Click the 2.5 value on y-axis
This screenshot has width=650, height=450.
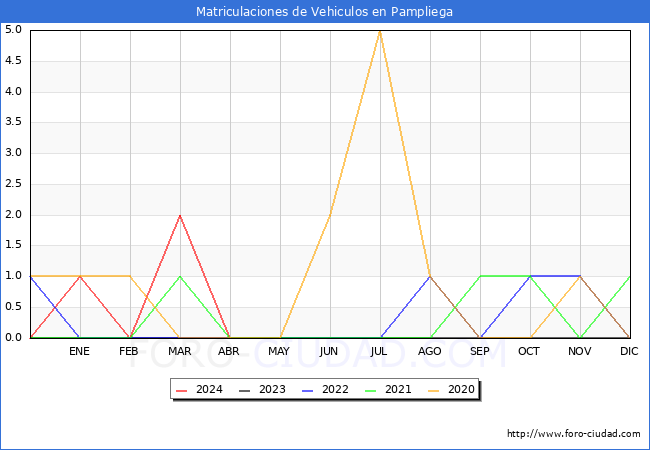coord(13,184)
